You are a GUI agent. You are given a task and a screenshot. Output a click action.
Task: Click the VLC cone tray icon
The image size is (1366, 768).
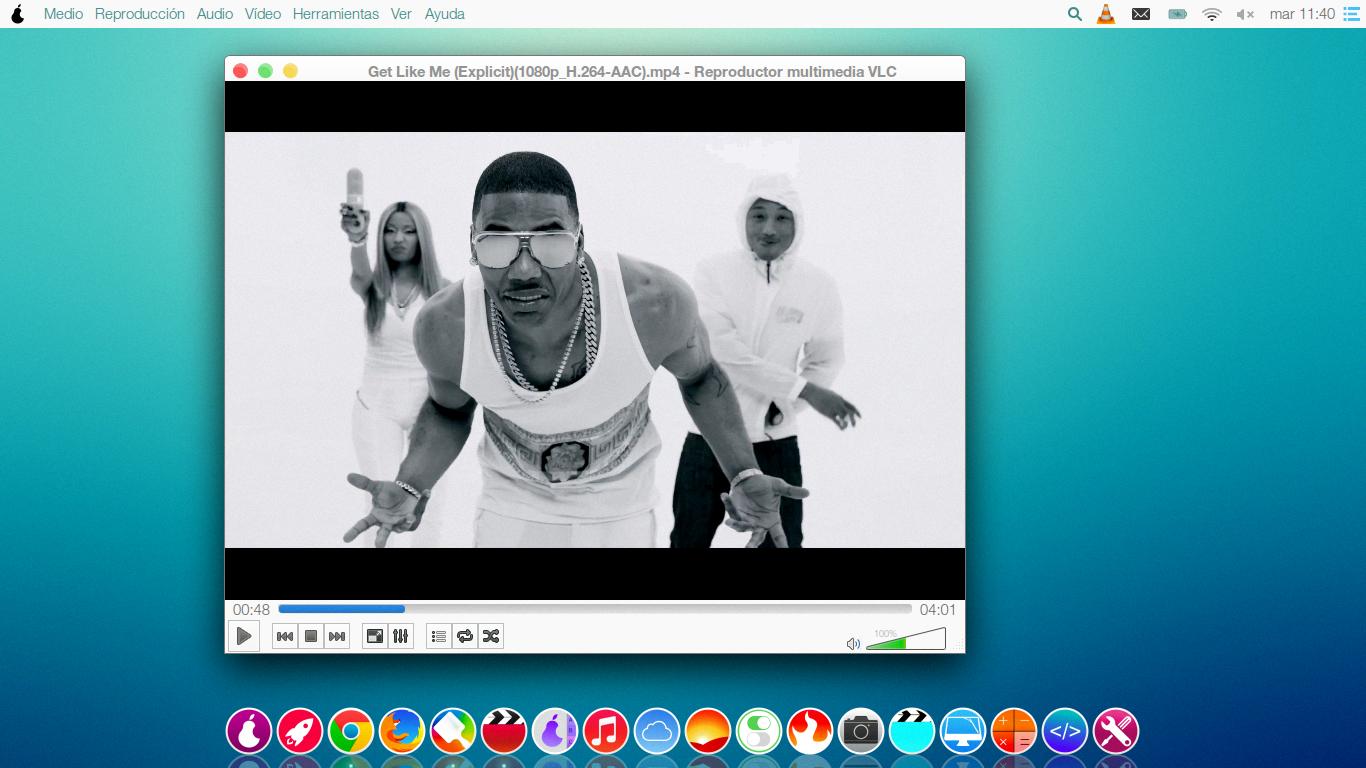click(x=1106, y=14)
